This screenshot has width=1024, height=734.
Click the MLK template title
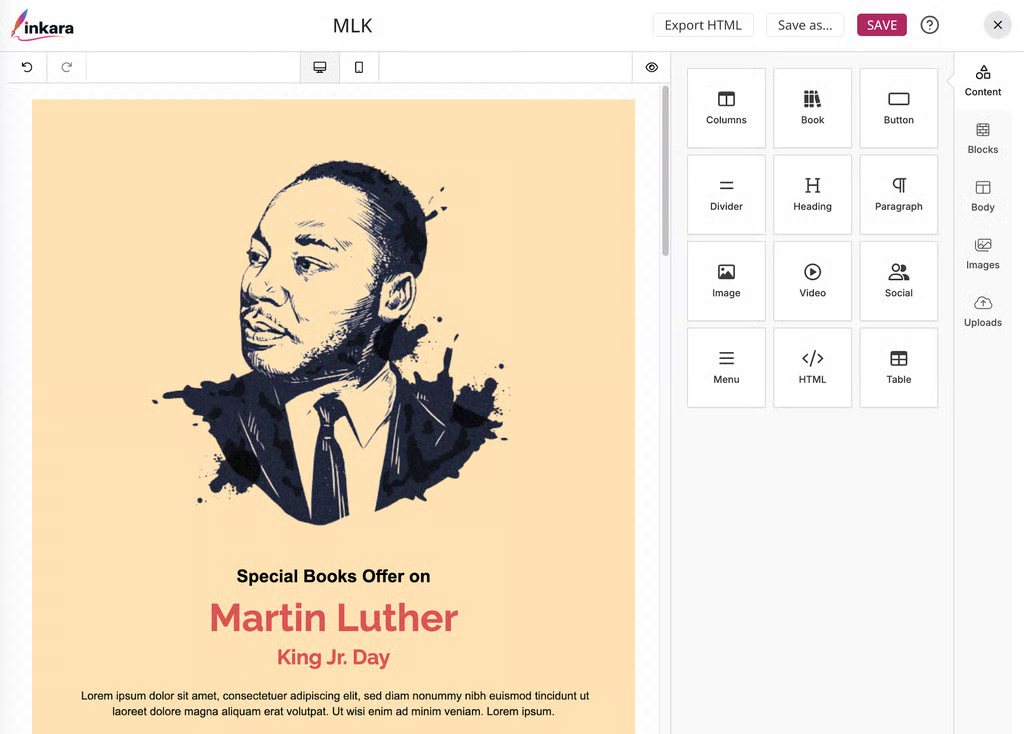coord(352,25)
